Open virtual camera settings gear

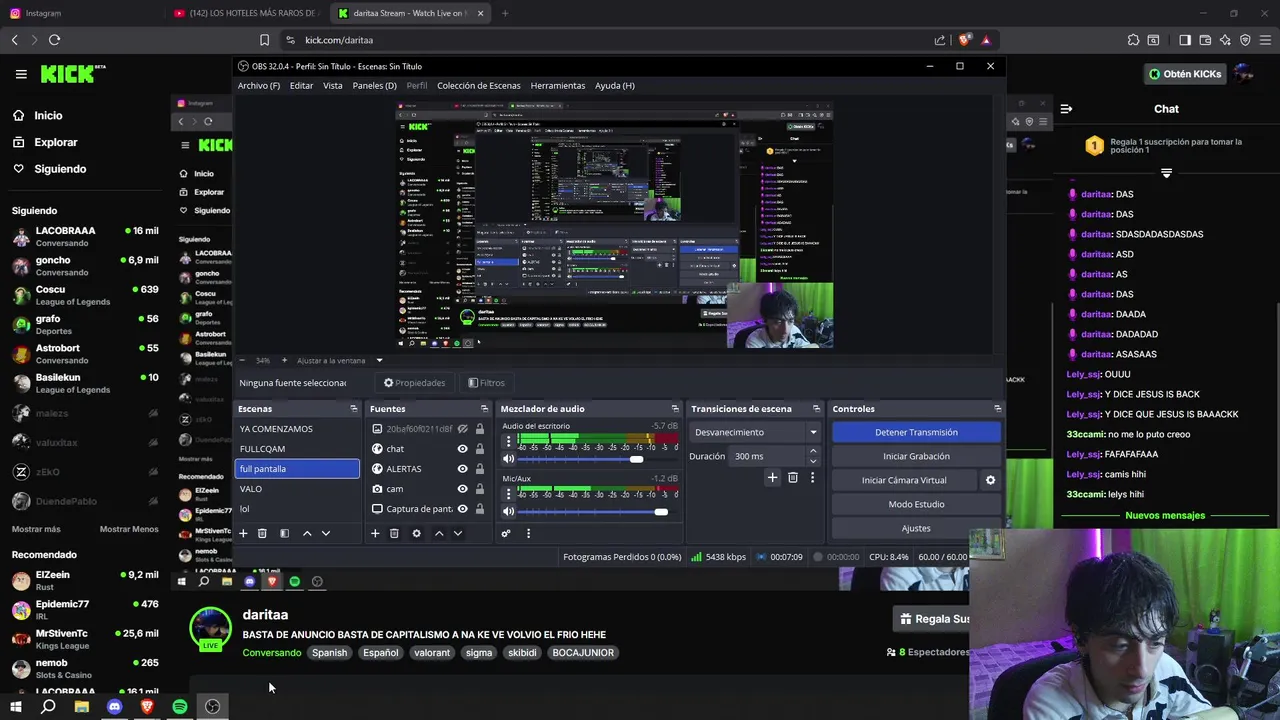pyautogui.click(x=990, y=480)
